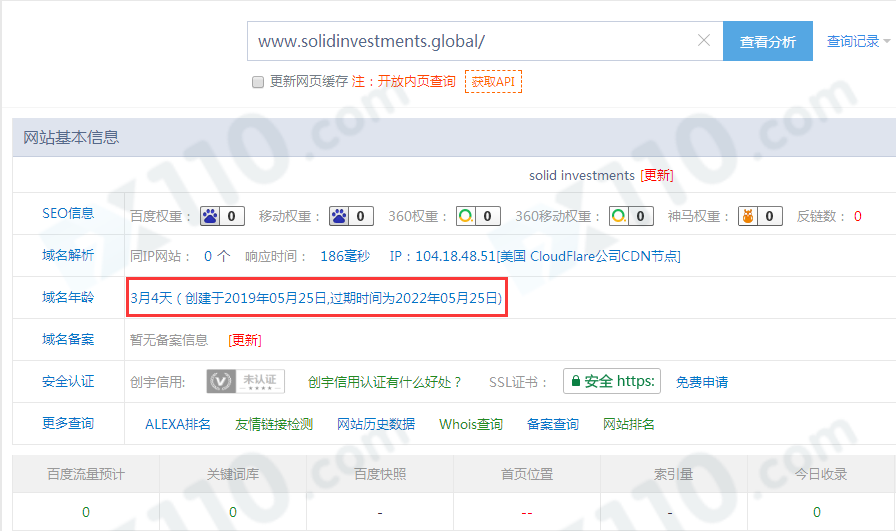896x531 pixels.
Task: Click the 反链数 value 0
Action: 858,217
